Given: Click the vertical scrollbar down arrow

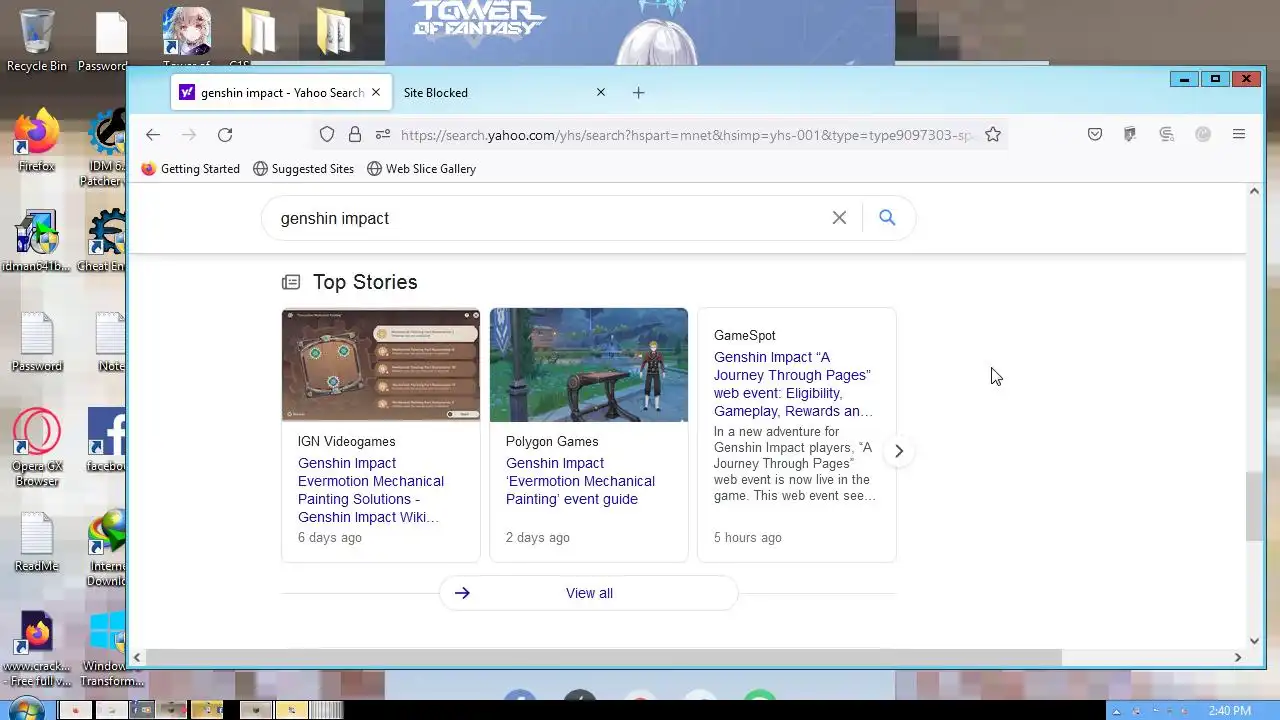Looking at the screenshot, I should [1254, 641].
